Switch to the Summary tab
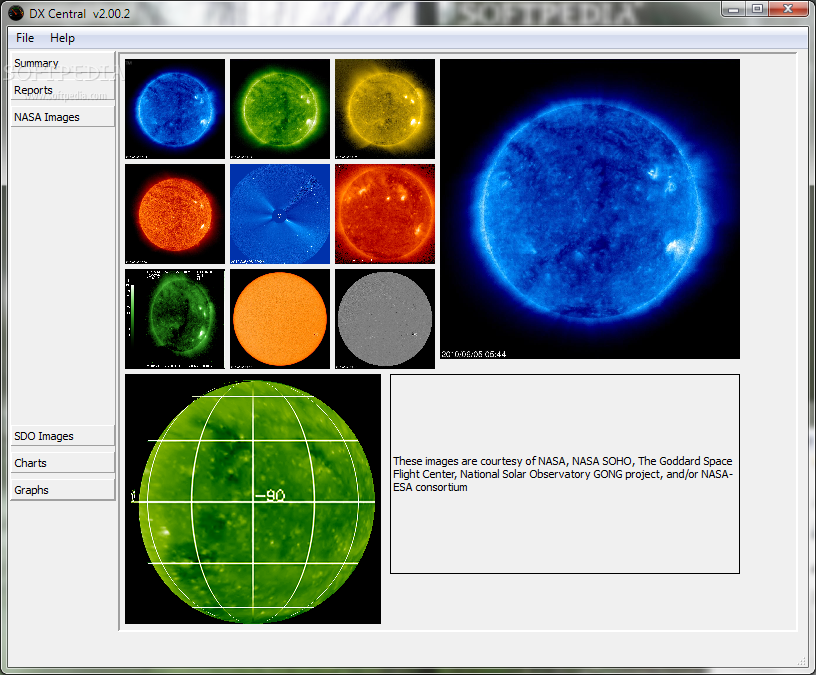This screenshot has height=675, width=816. tap(62, 63)
